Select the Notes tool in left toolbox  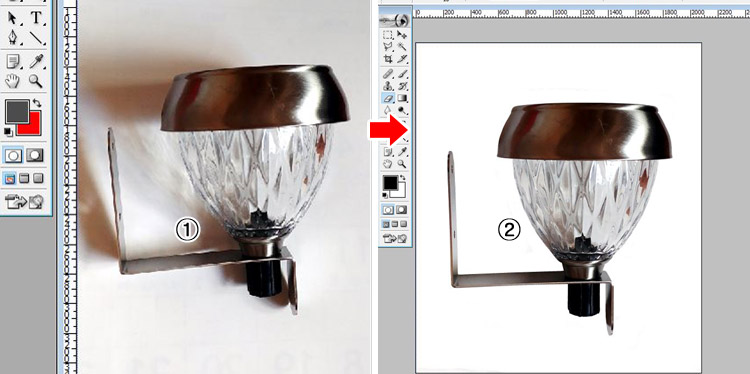tap(13, 61)
